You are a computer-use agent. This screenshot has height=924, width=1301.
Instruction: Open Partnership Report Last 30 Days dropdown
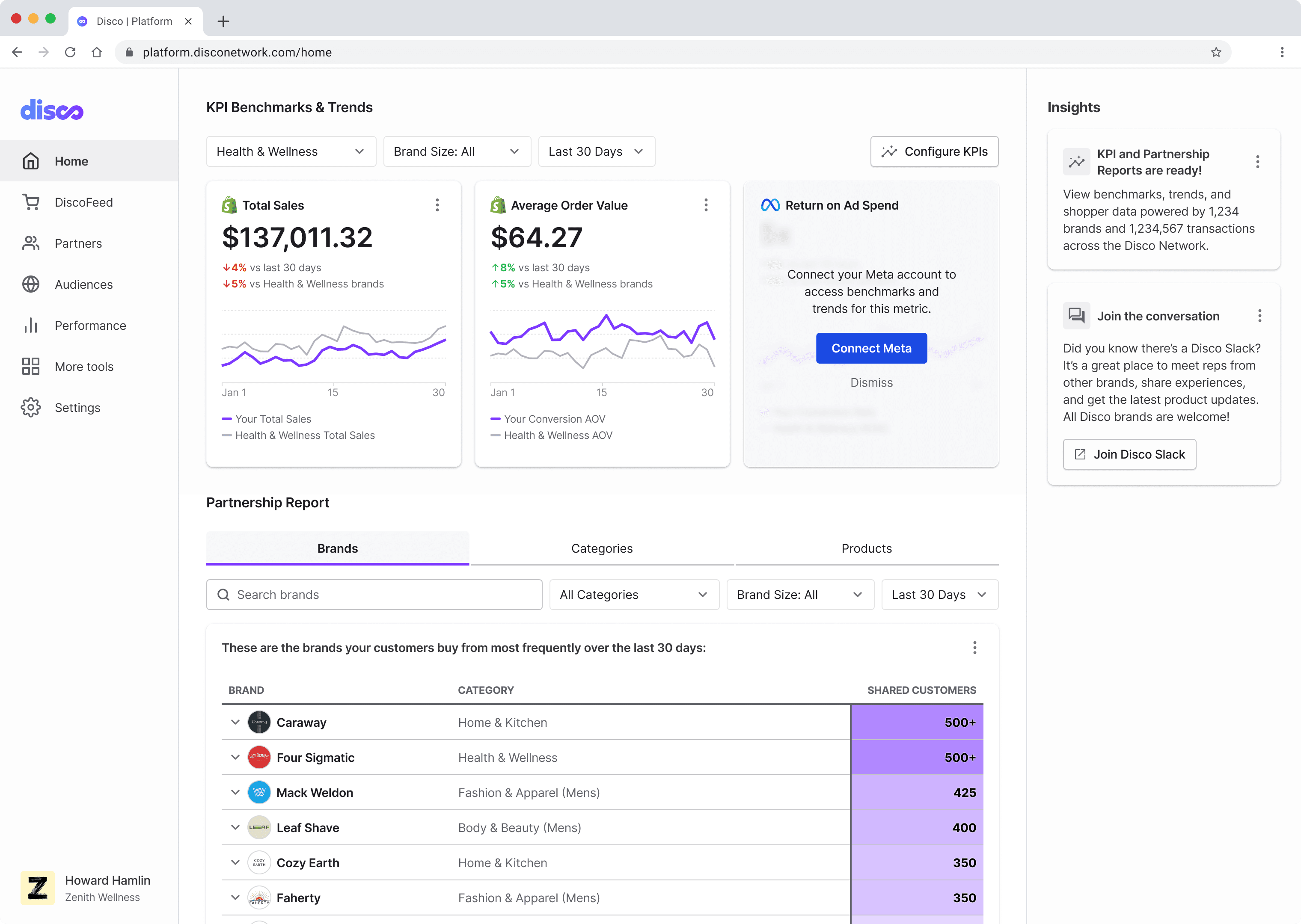940,595
